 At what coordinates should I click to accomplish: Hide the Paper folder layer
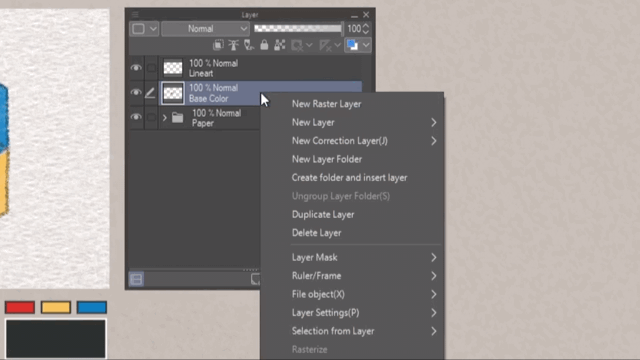(136, 117)
